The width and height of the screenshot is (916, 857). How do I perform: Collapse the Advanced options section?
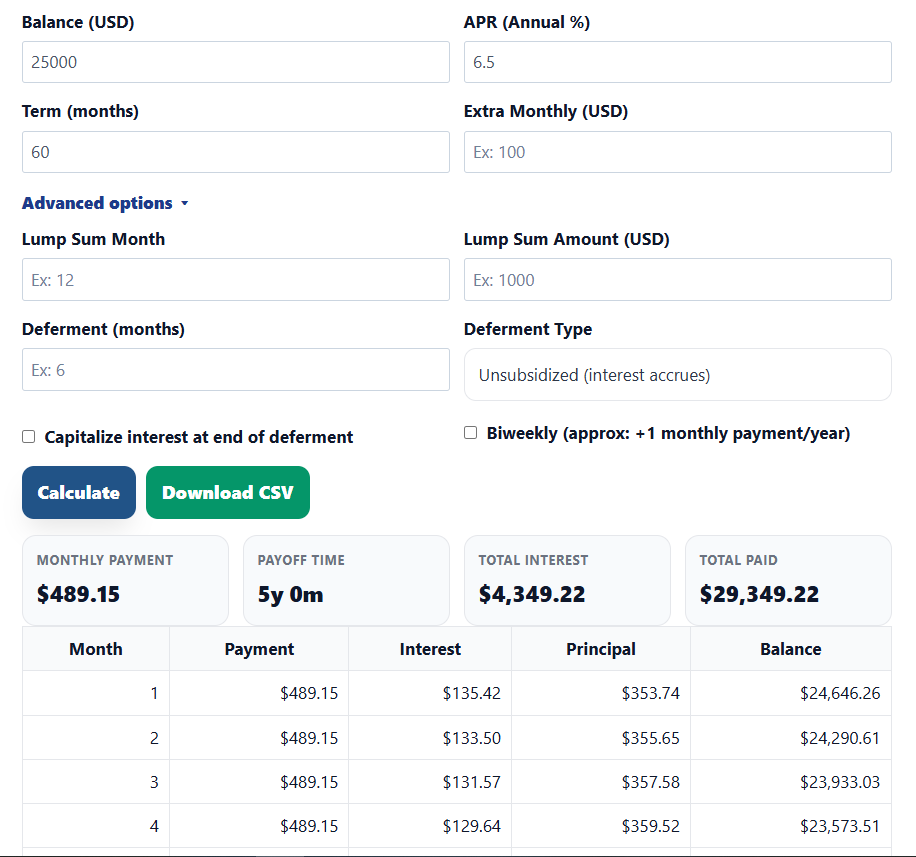[98, 203]
